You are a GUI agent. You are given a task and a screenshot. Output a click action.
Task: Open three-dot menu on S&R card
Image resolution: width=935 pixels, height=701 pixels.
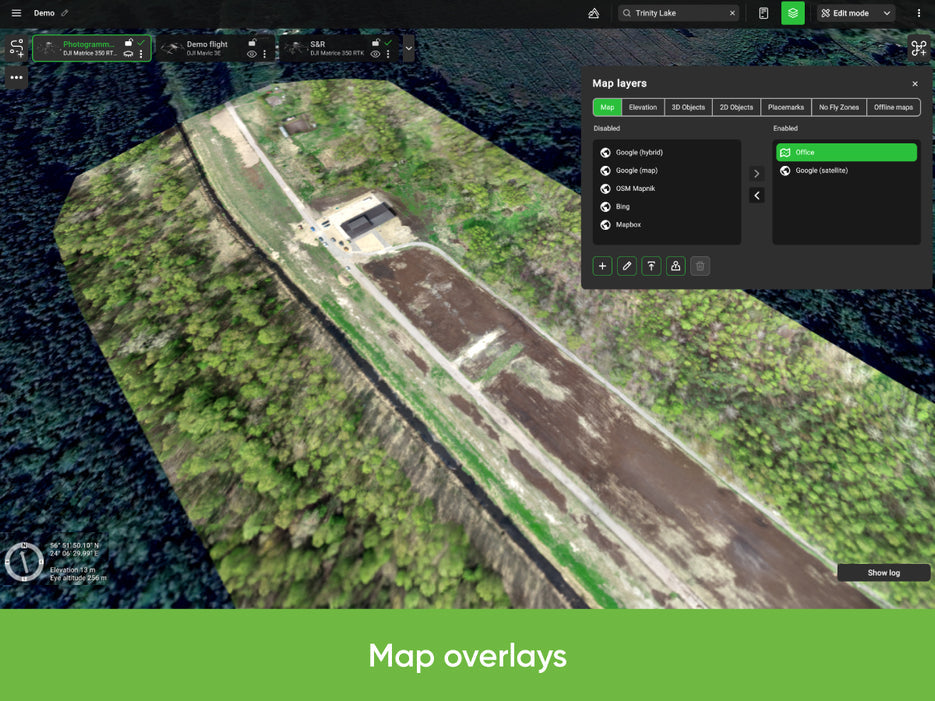point(389,54)
